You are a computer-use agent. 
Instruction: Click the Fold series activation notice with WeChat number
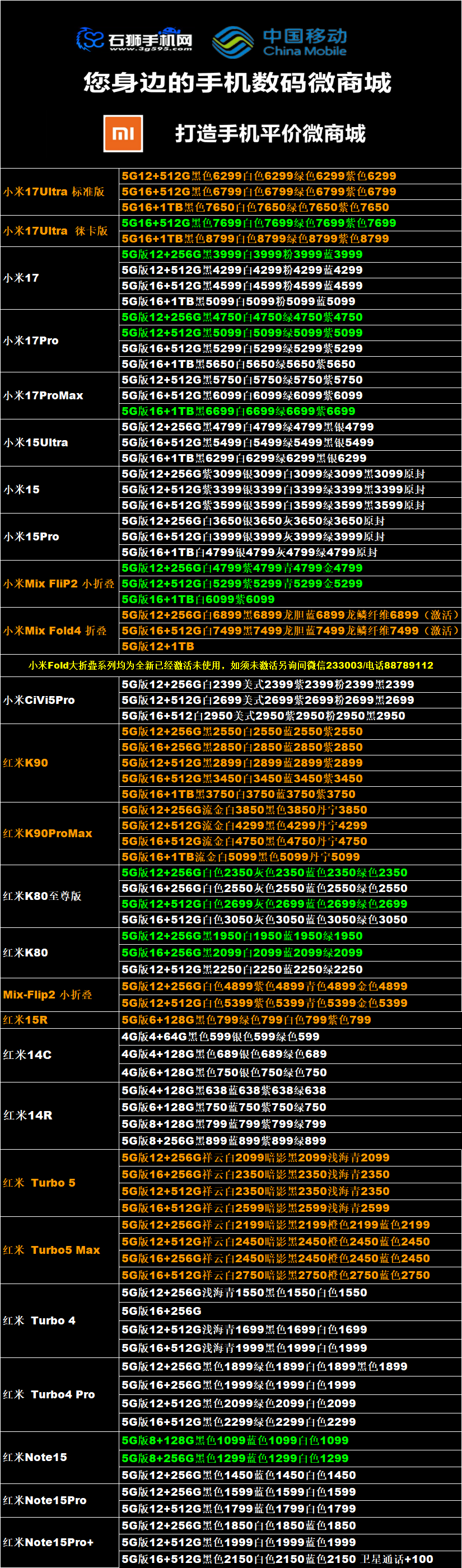231,665
